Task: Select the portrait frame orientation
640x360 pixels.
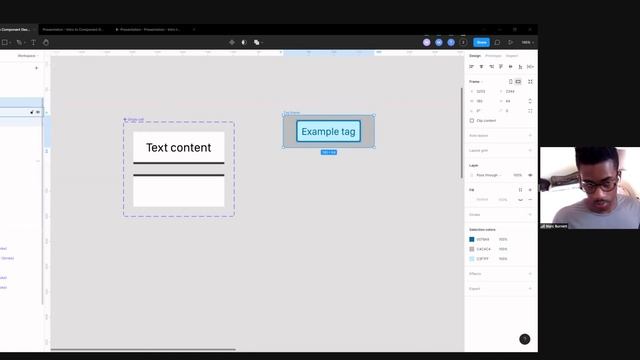Action: (x=510, y=82)
